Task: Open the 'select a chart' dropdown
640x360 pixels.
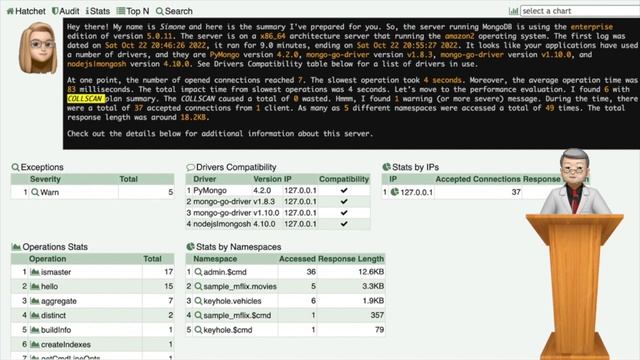Action: [580, 11]
